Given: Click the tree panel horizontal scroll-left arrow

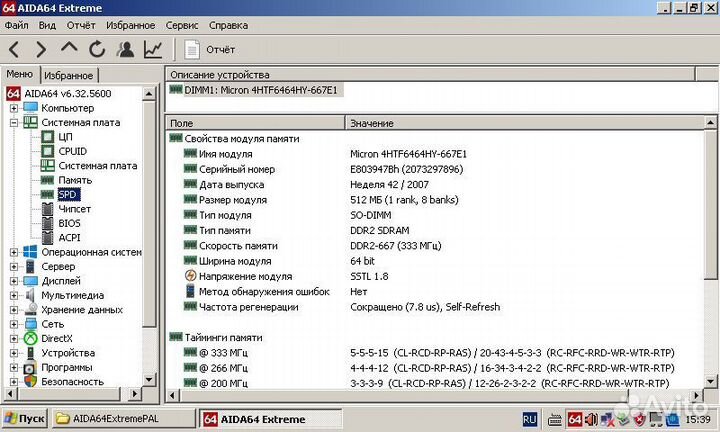Looking at the screenshot, I should point(10,393).
